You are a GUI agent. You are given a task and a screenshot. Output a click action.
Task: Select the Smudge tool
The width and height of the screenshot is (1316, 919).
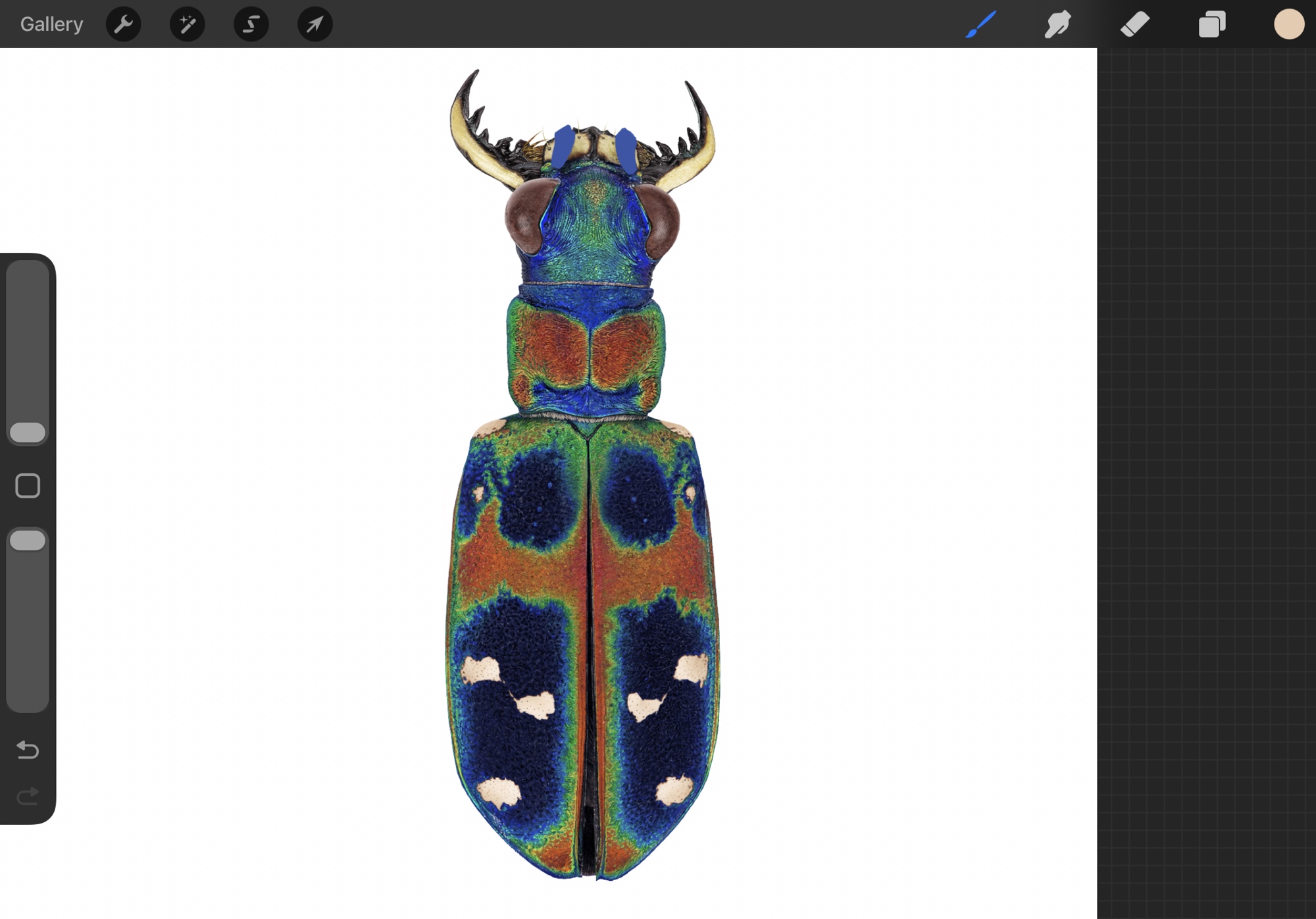pos(1057,24)
